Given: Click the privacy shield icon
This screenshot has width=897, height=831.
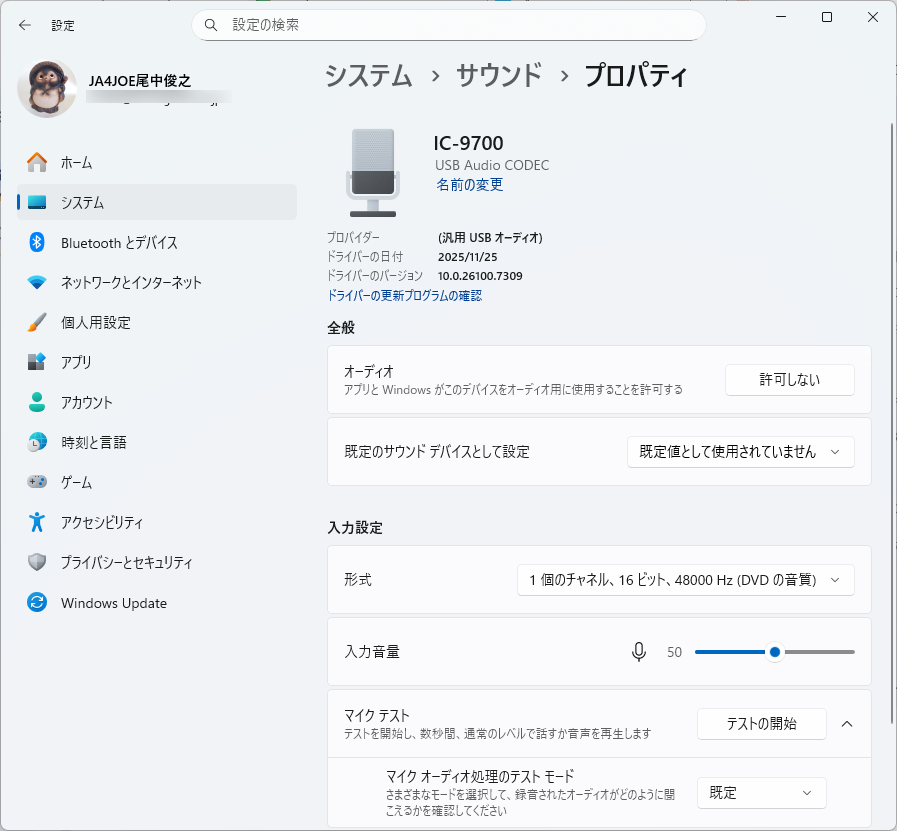Looking at the screenshot, I should pyautogui.click(x=37, y=562).
